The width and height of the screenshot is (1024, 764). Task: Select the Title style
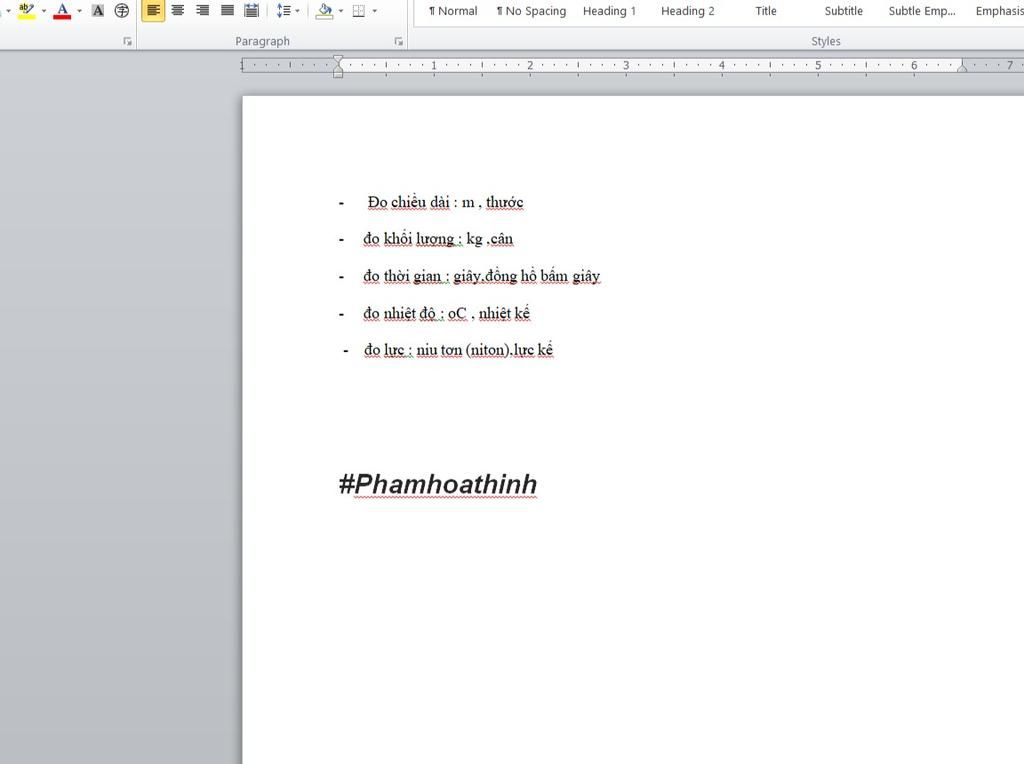click(x=766, y=11)
